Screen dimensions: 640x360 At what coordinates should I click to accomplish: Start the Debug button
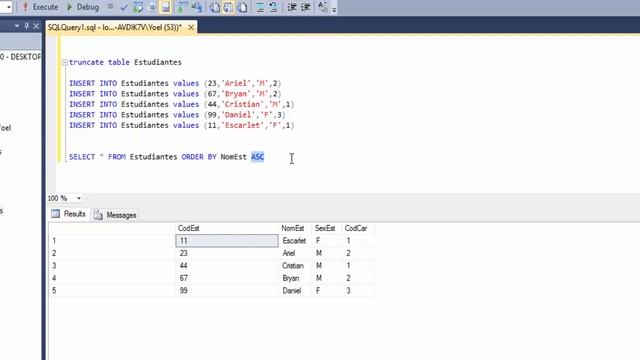[82, 7]
